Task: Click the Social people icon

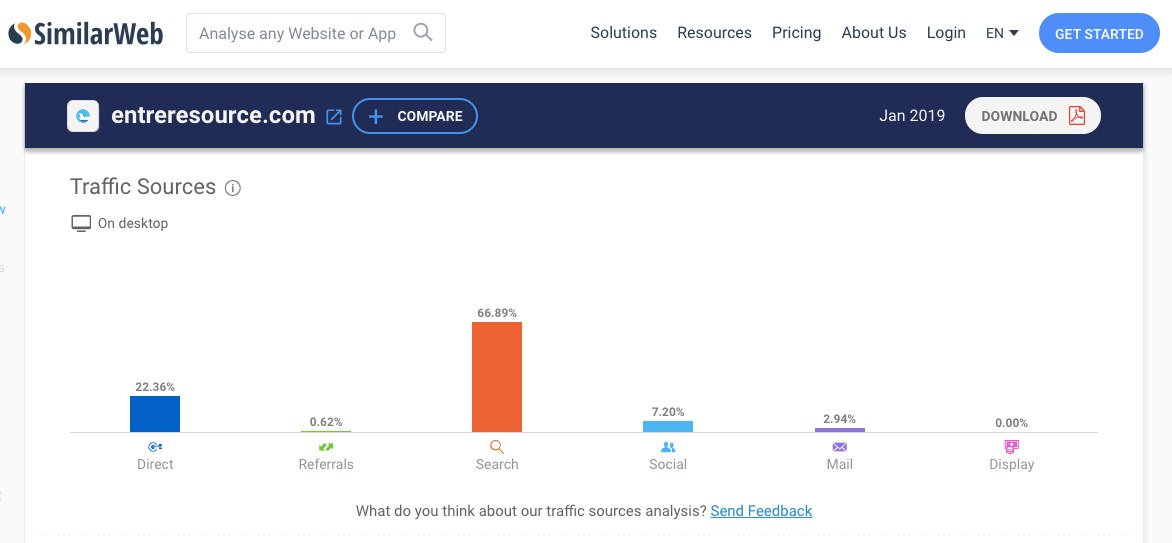Action: click(668, 447)
